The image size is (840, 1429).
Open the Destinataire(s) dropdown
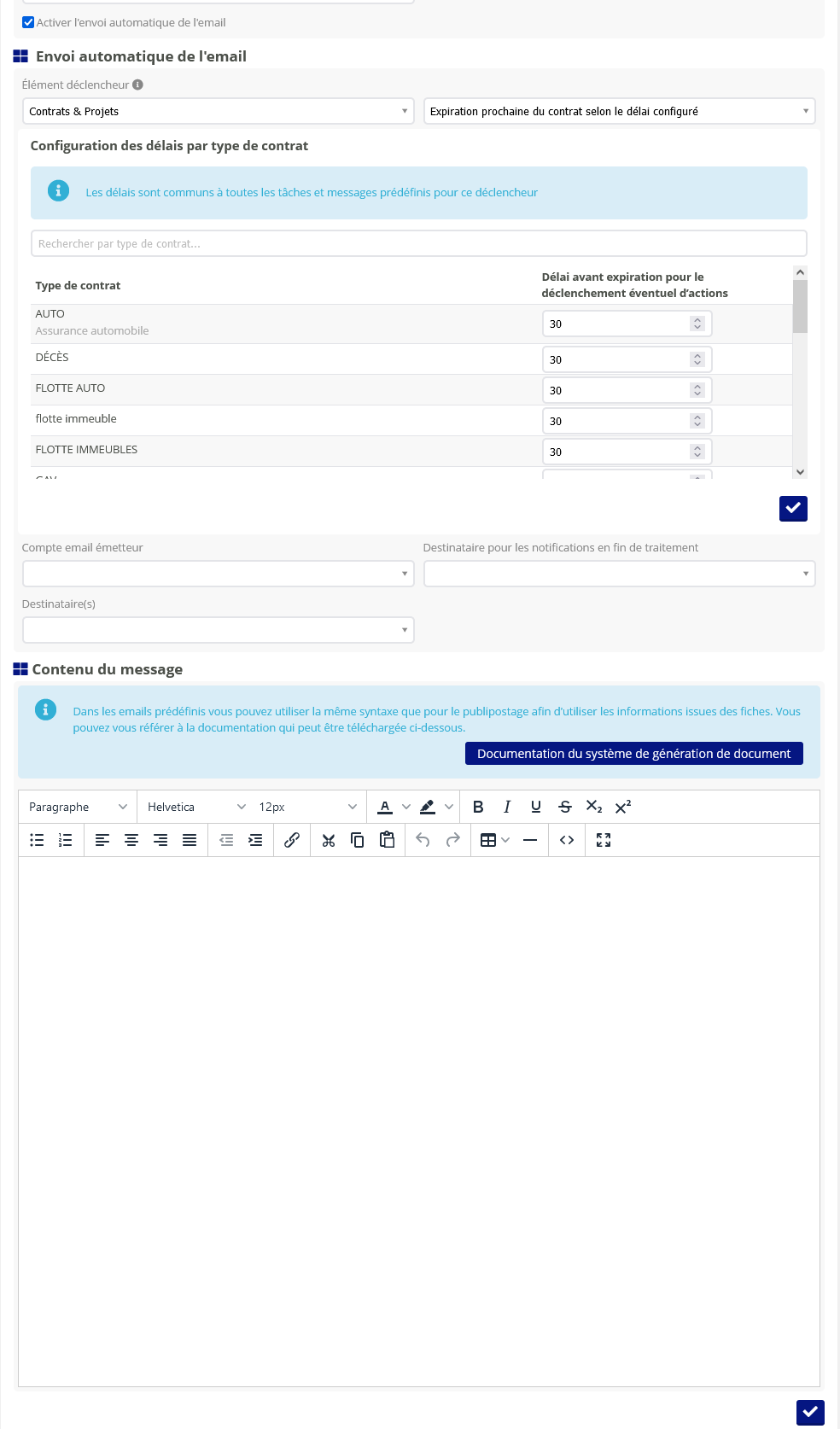(218, 630)
